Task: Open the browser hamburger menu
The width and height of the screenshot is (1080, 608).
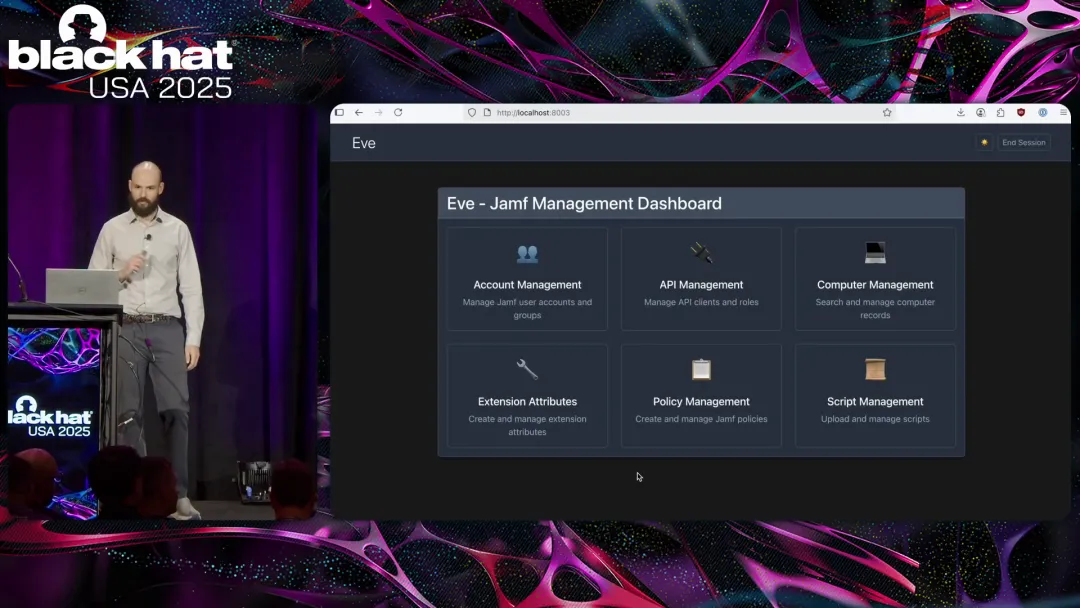Action: click(x=1063, y=112)
